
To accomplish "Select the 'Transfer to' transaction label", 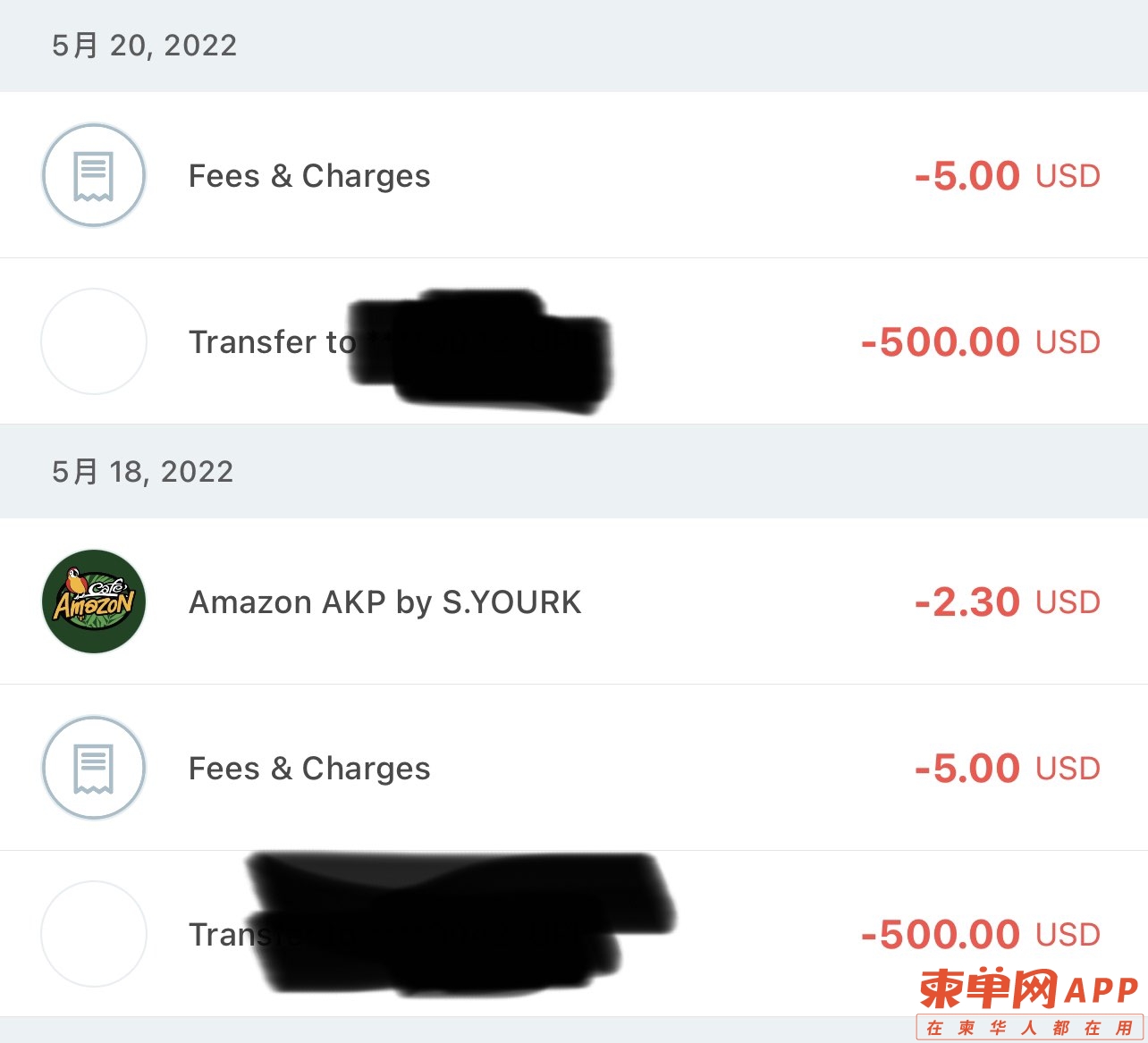I will coord(273,342).
